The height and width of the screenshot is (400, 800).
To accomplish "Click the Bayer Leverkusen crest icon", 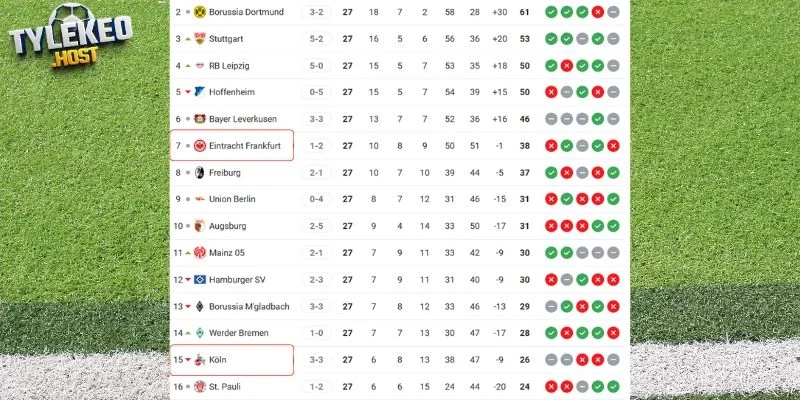I will pyautogui.click(x=199, y=119).
